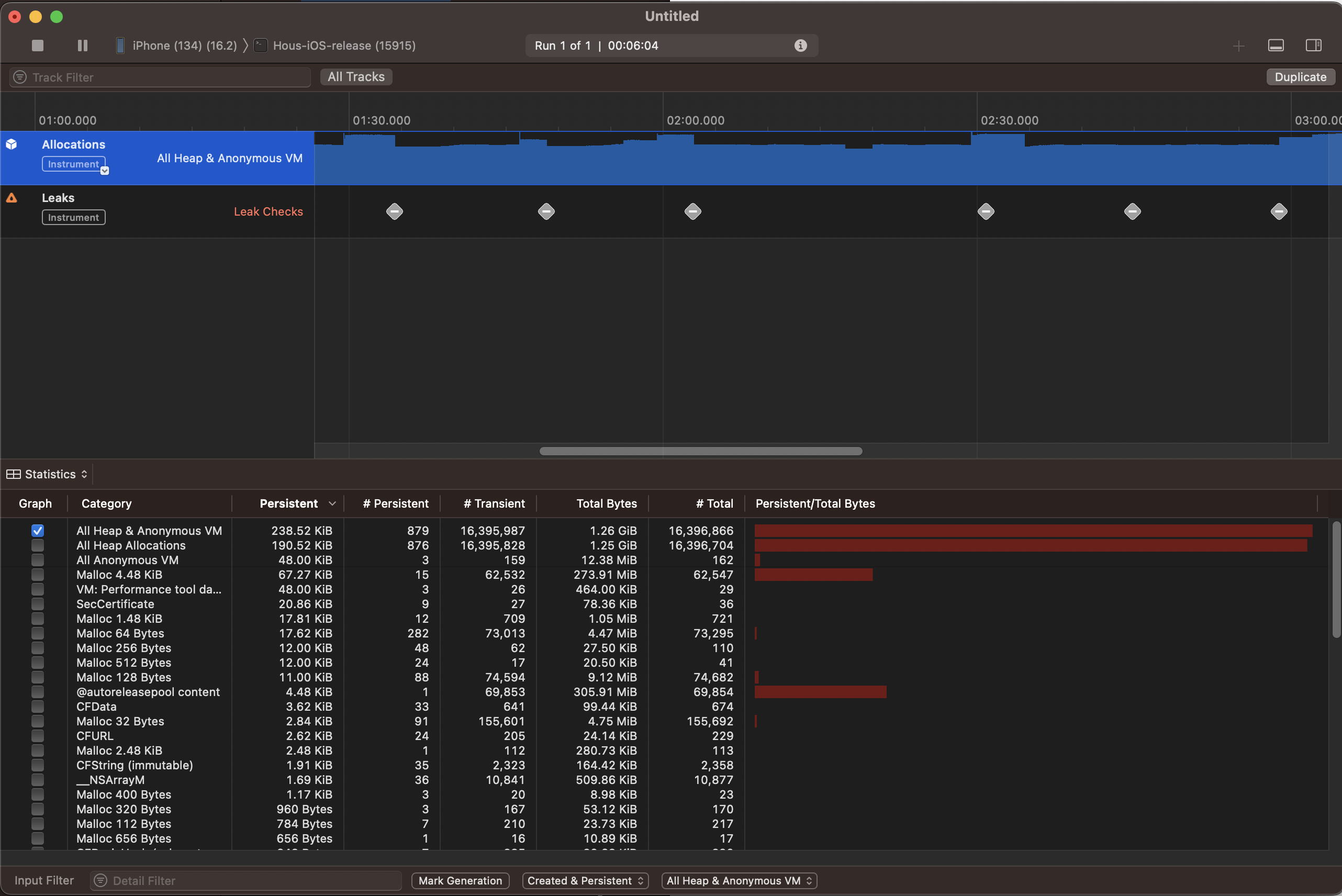The image size is (1342, 896).
Task: Open All Heap & Anonymous VM bottom dropdown
Action: pyautogui.click(x=739, y=881)
